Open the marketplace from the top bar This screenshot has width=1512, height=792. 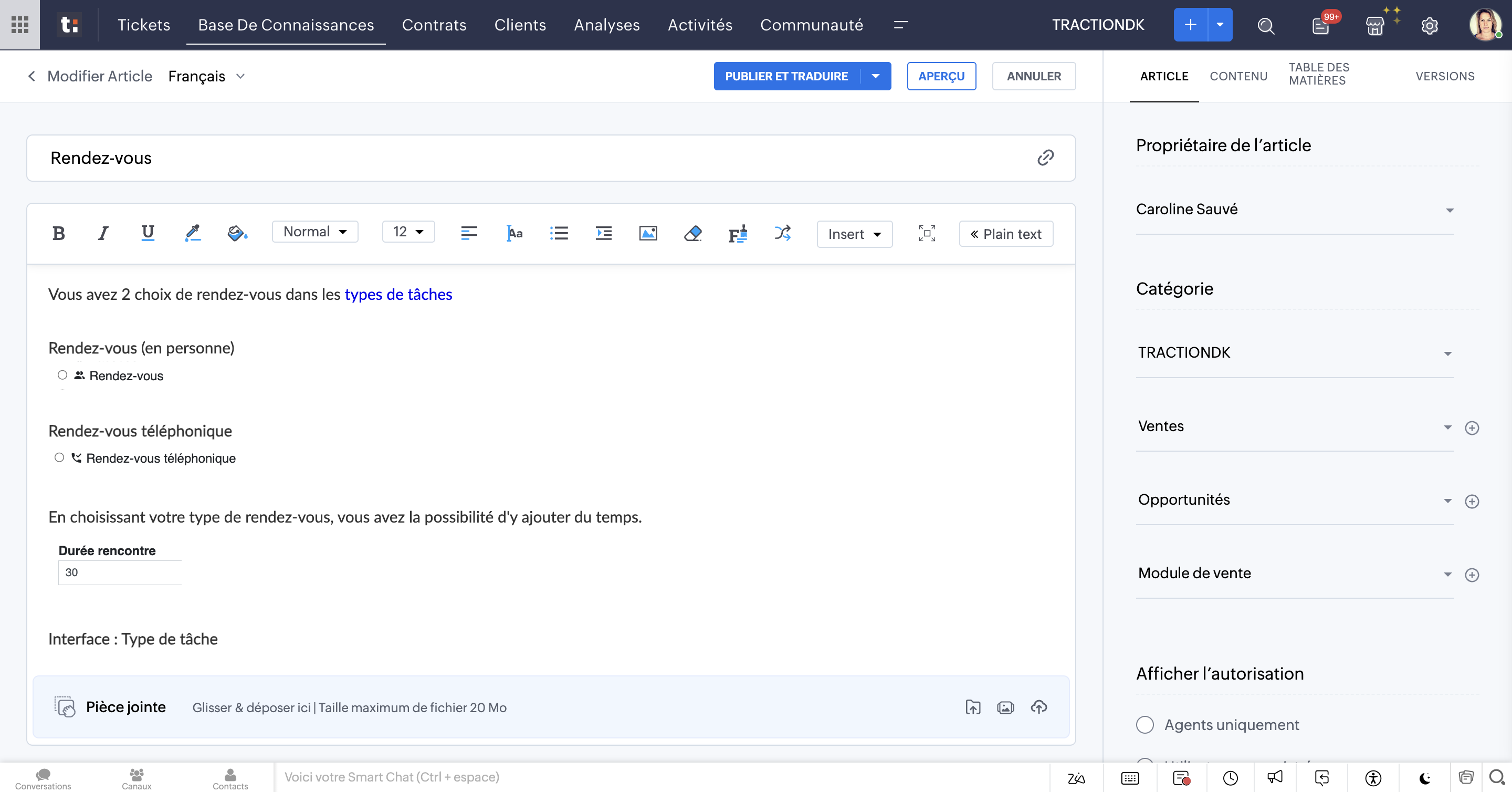(x=1375, y=25)
